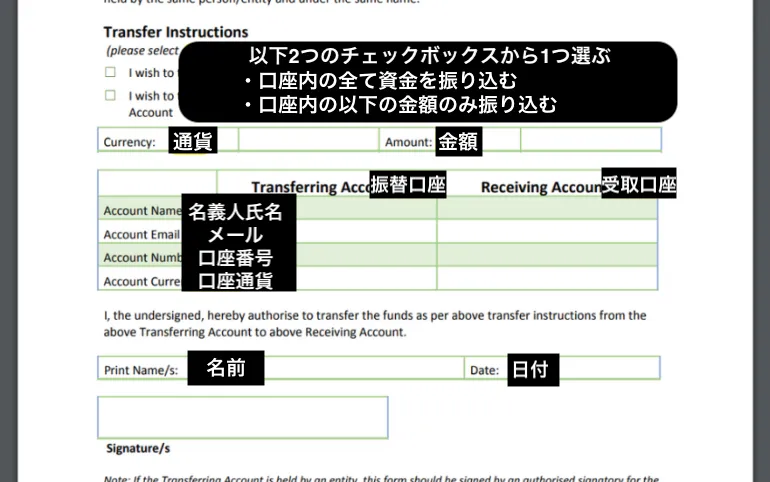Select Transferring Account Currency cell
Viewport: 770px width, 482px height.
click(327, 278)
